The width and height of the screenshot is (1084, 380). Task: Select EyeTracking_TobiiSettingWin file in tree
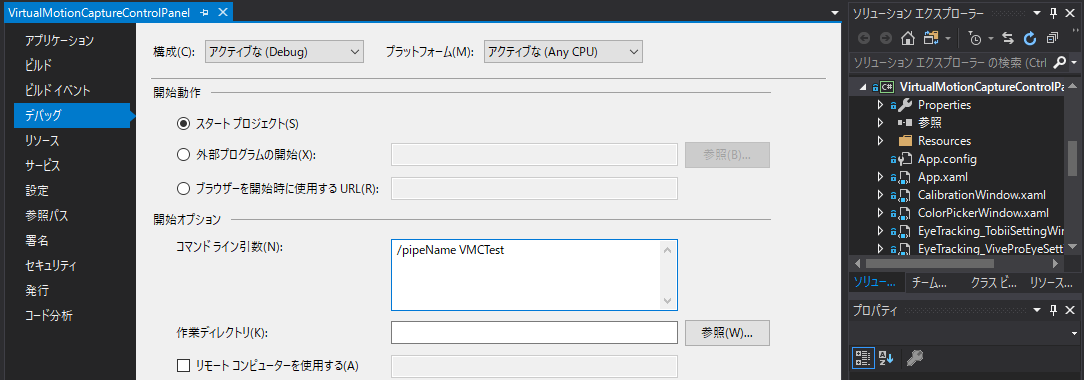click(990, 230)
